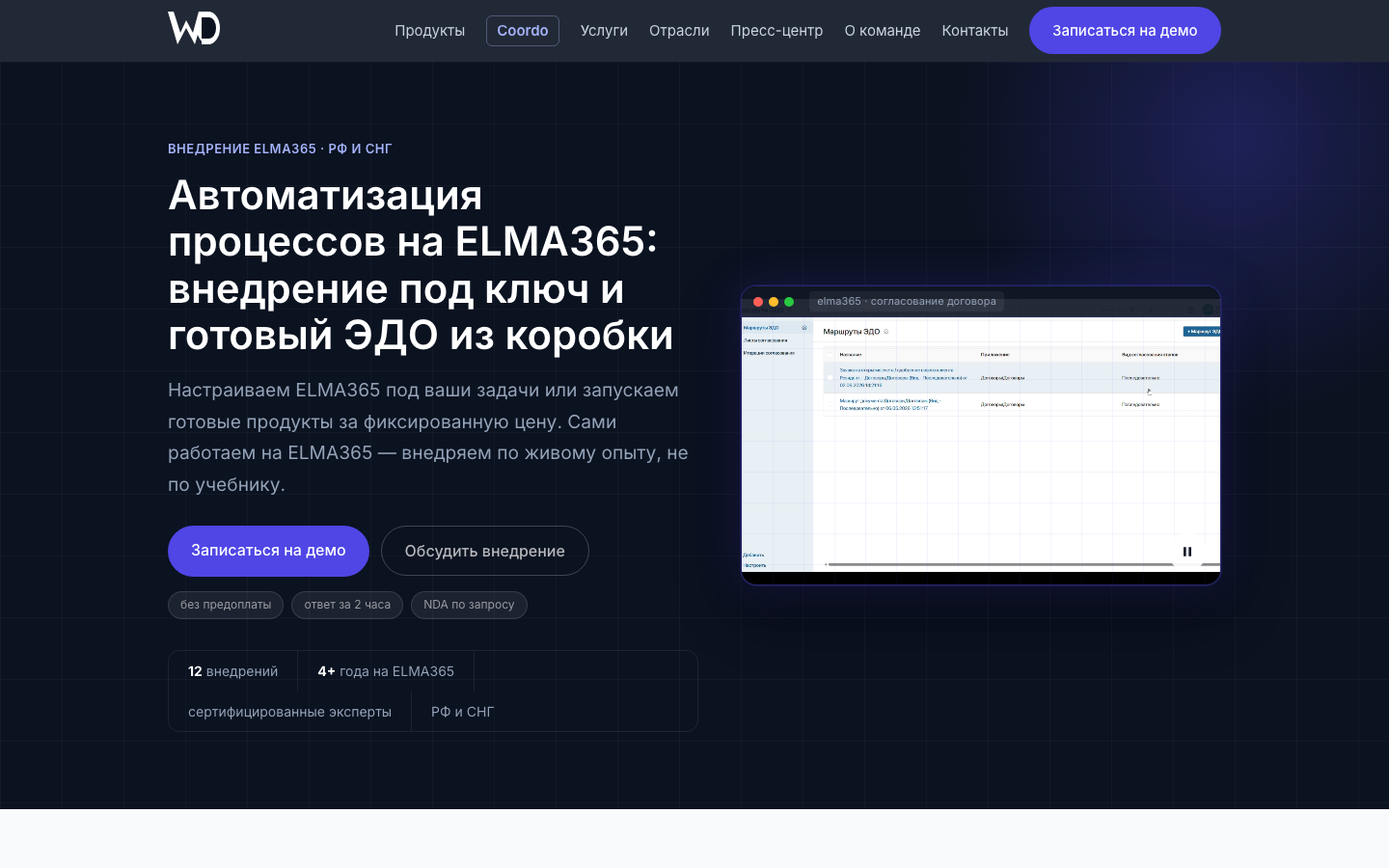
Task: Click the '4+ года на ELMA365' stat
Action: [x=386, y=671]
